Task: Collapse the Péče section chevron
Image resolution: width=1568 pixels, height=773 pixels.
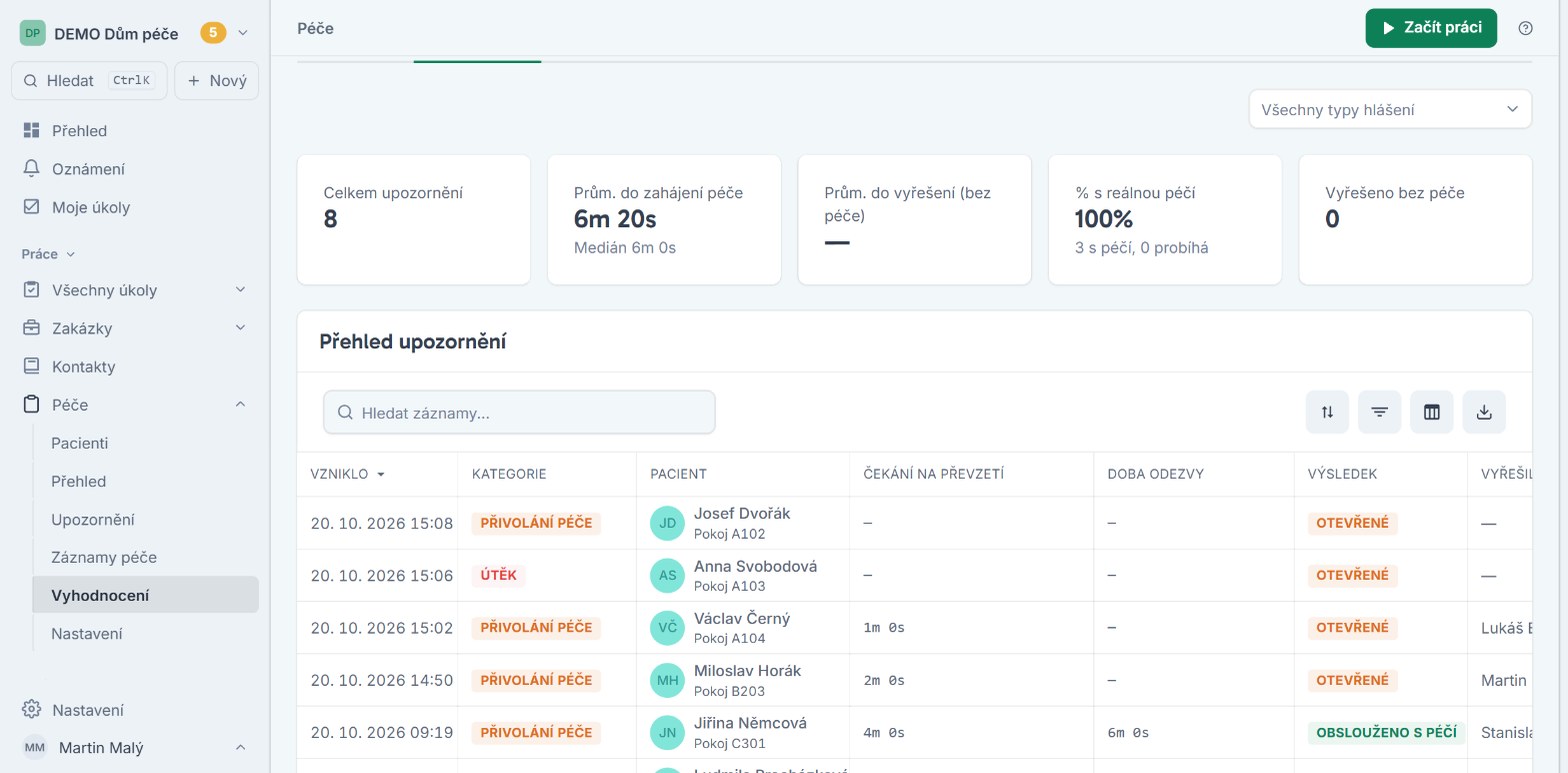Action: pyautogui.click(x=240, y=404)
